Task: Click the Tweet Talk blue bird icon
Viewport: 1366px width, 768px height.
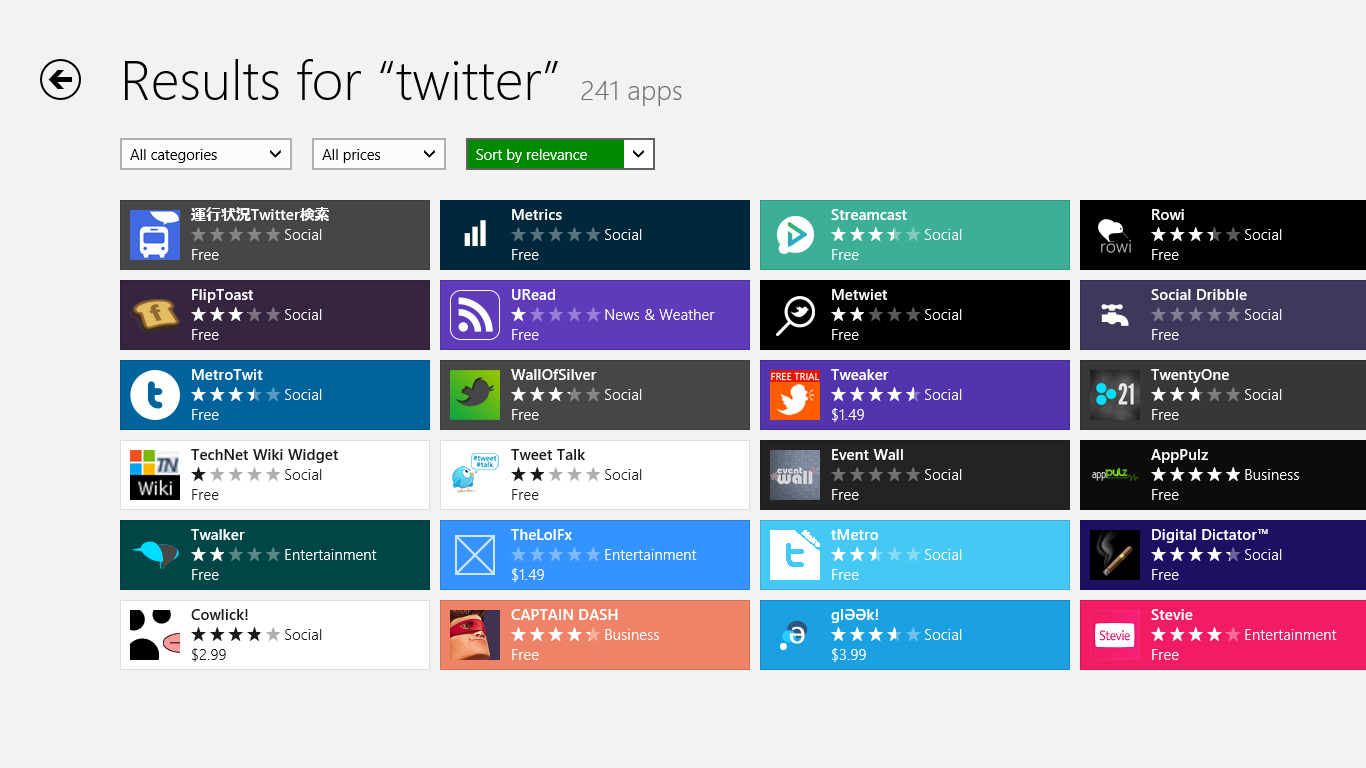Action: 475,475
